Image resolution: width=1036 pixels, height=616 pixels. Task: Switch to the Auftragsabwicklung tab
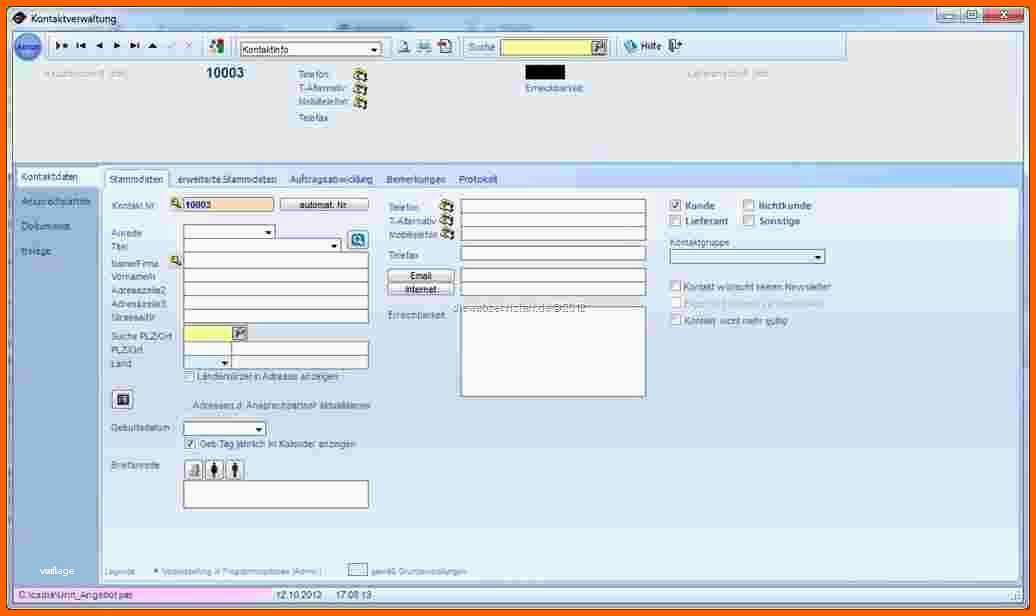tap(331, 179)
